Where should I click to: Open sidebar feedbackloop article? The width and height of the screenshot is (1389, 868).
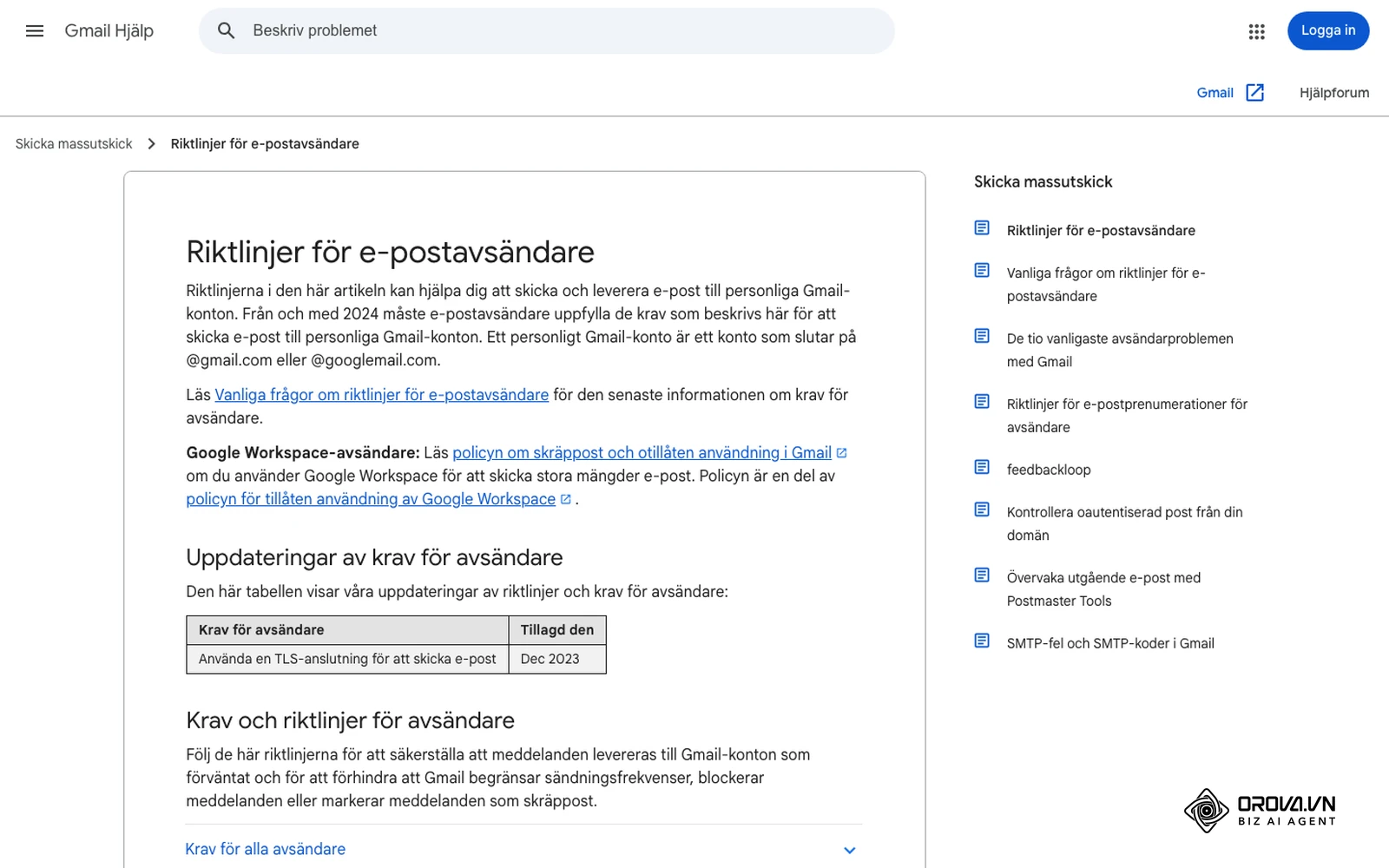coord(1049,470)
